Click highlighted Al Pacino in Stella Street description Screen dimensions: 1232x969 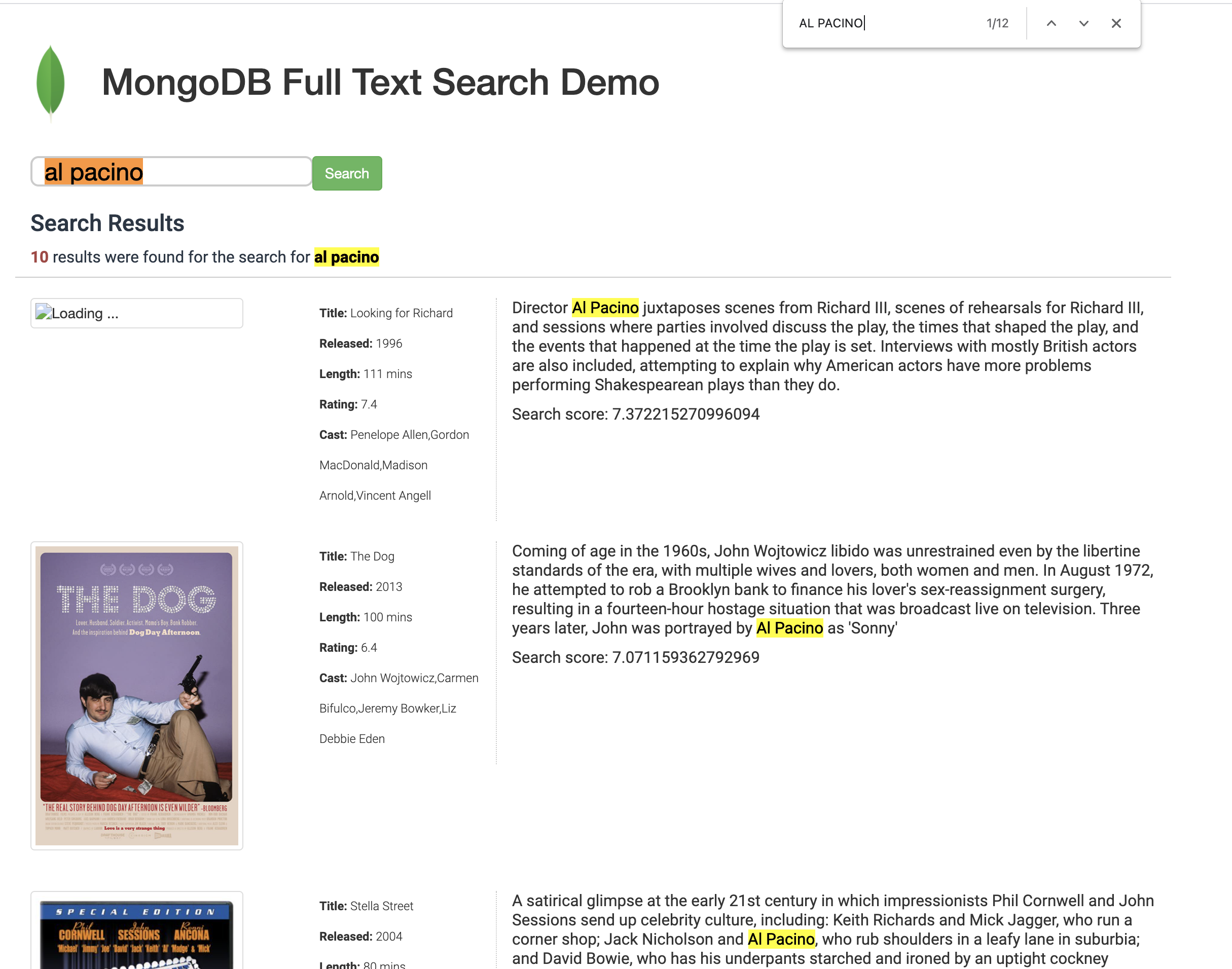point(781,939)
